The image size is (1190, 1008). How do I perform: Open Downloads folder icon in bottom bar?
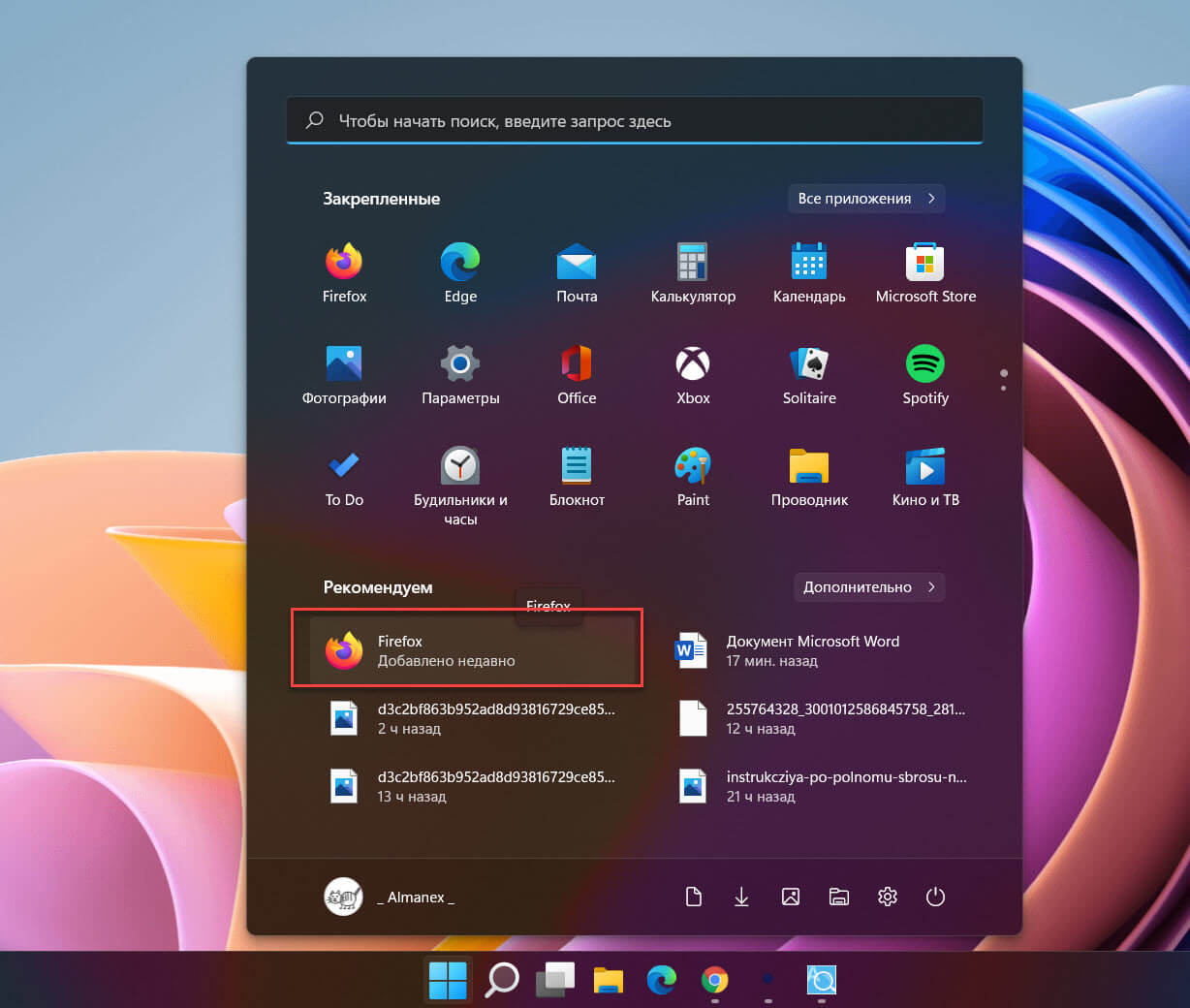[x=741, y=897]
